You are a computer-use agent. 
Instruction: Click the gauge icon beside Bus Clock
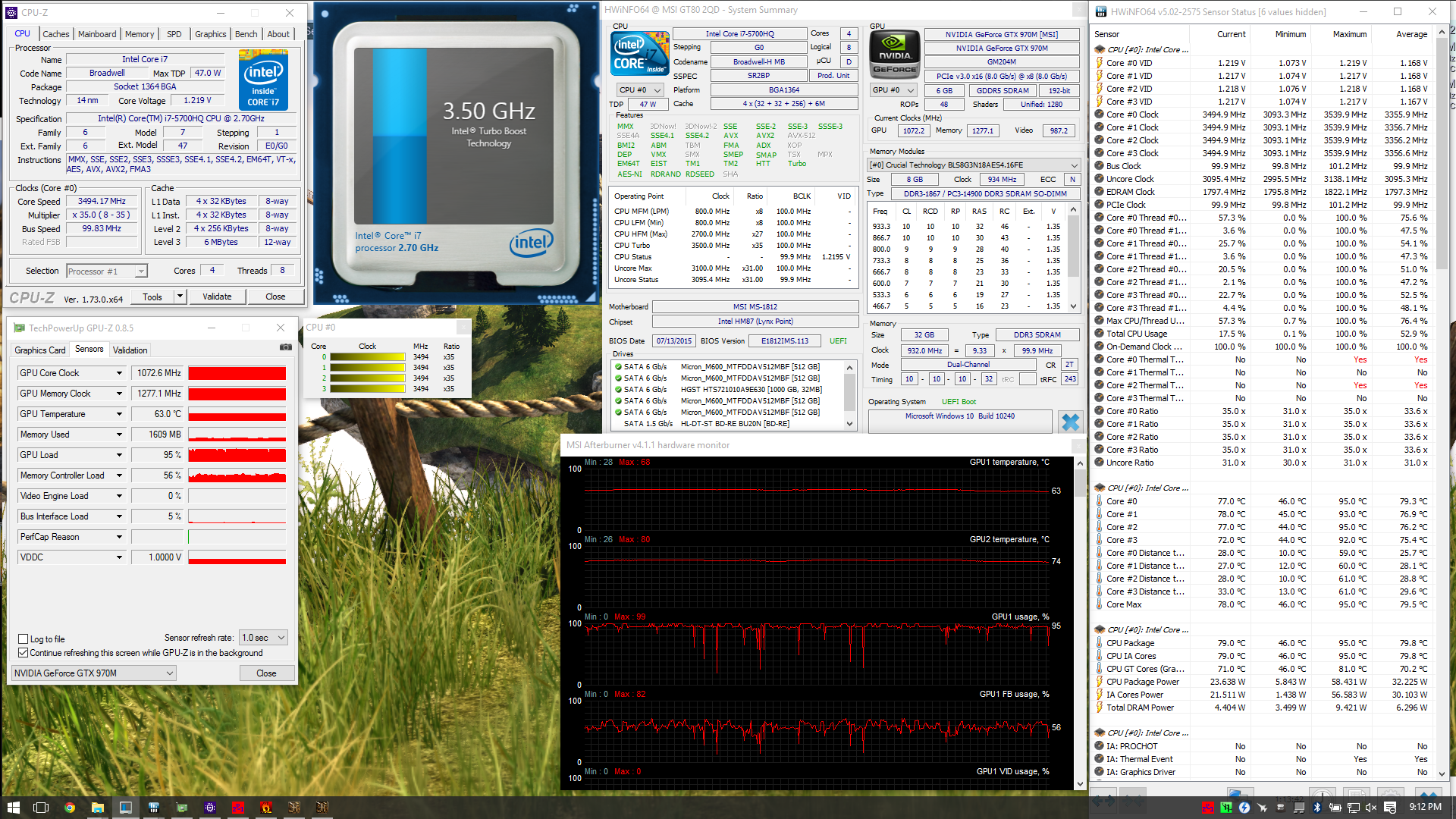click(1100, 166)
